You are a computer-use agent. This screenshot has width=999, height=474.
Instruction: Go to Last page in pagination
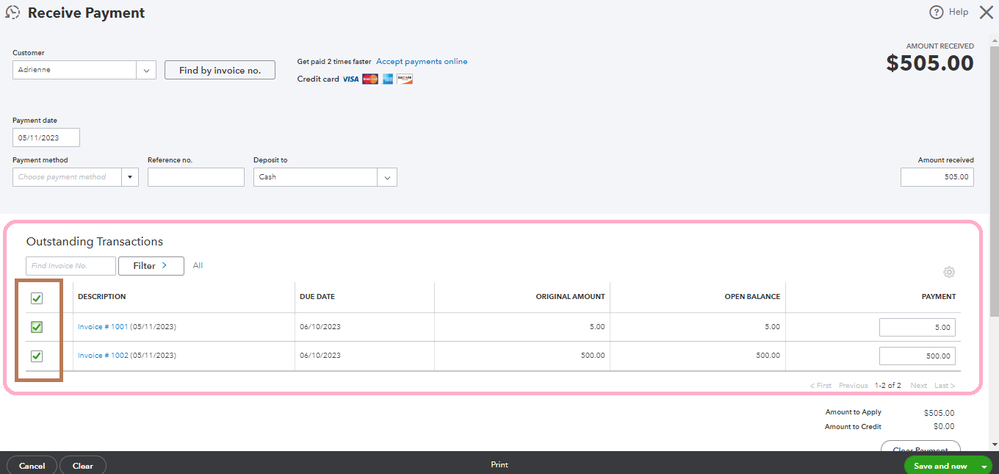pos(945,385)
